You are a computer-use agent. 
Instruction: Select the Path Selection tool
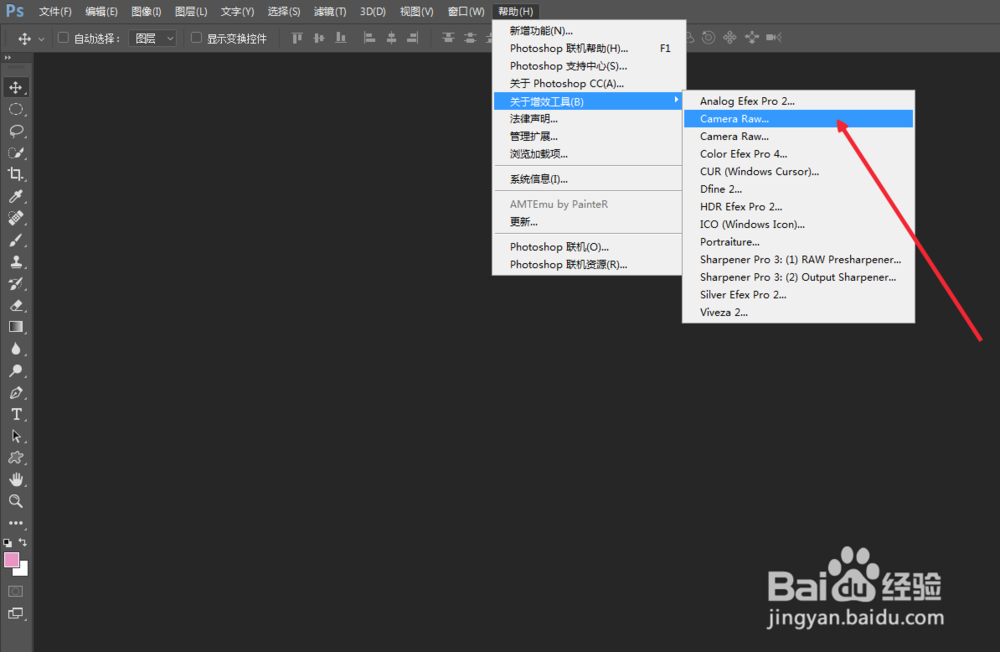point(16,436)
